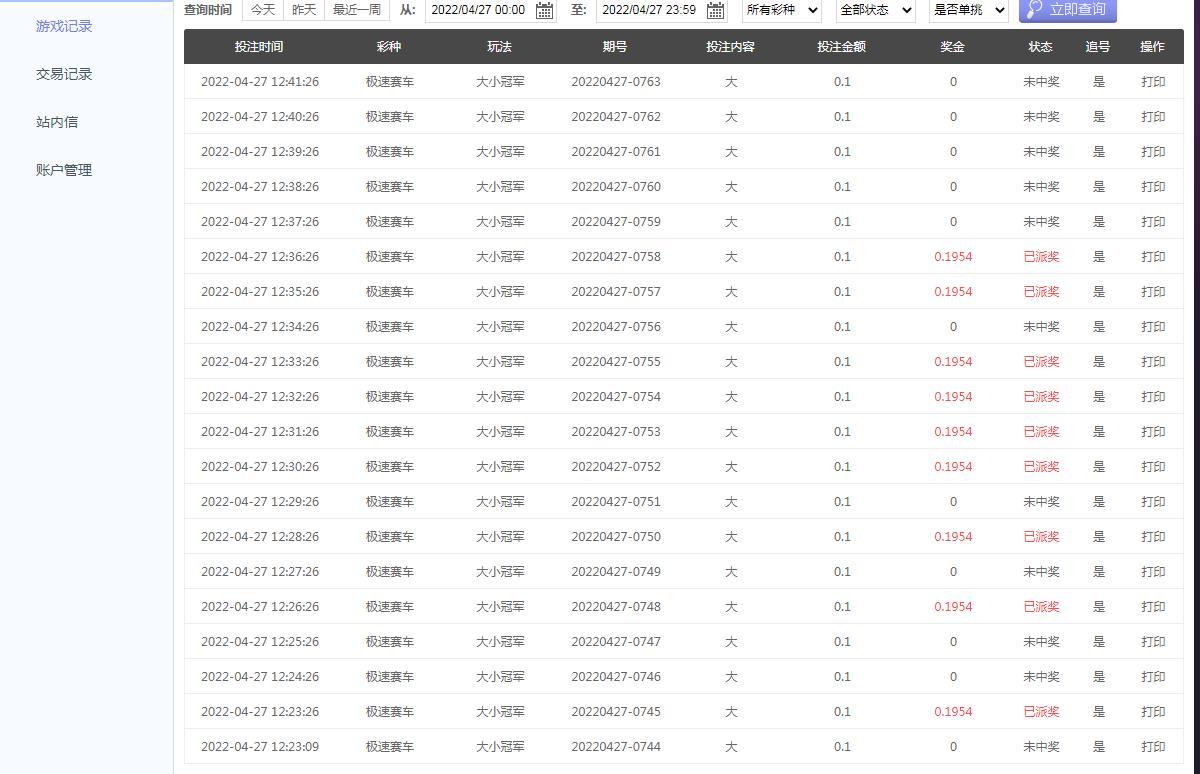This screenshot has height=774, width=1200.
Task: Click the 投注时间 column header
Action: click(259, 47)
